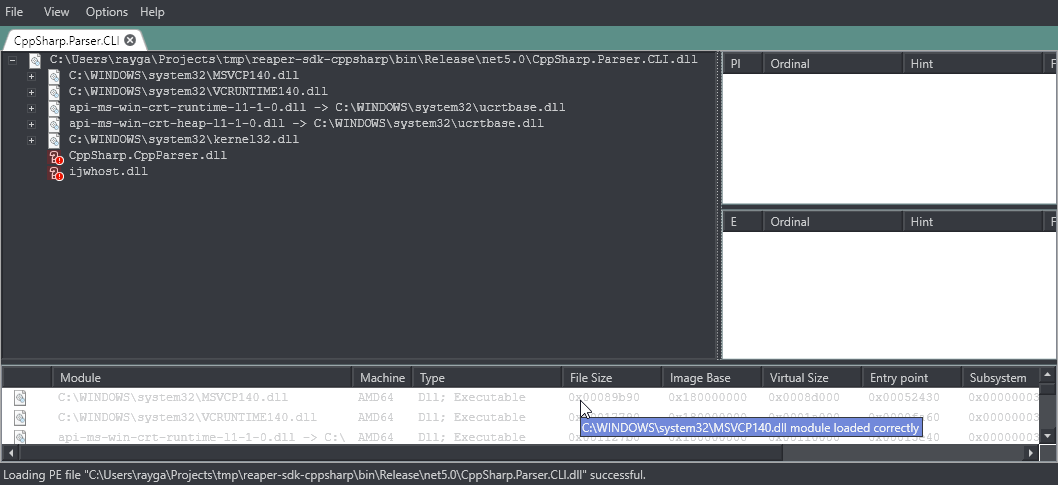Click right arrow of horizontal scrollbar

1032,452
